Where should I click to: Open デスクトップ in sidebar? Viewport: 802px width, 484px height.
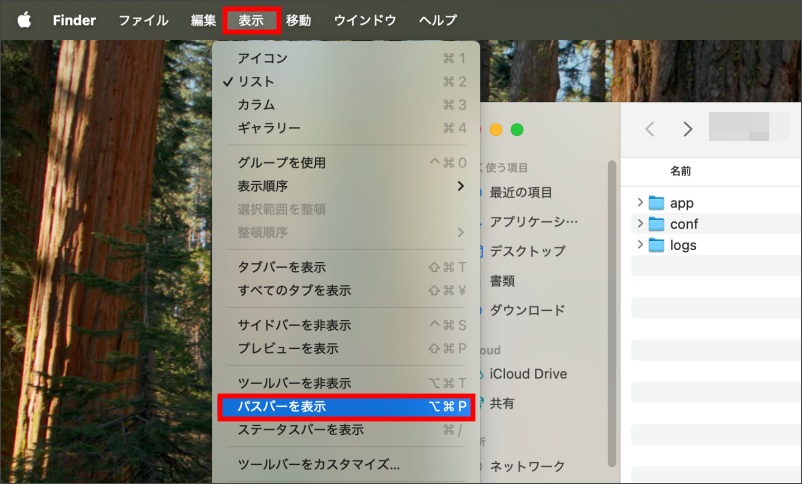[x=527, y=251]
